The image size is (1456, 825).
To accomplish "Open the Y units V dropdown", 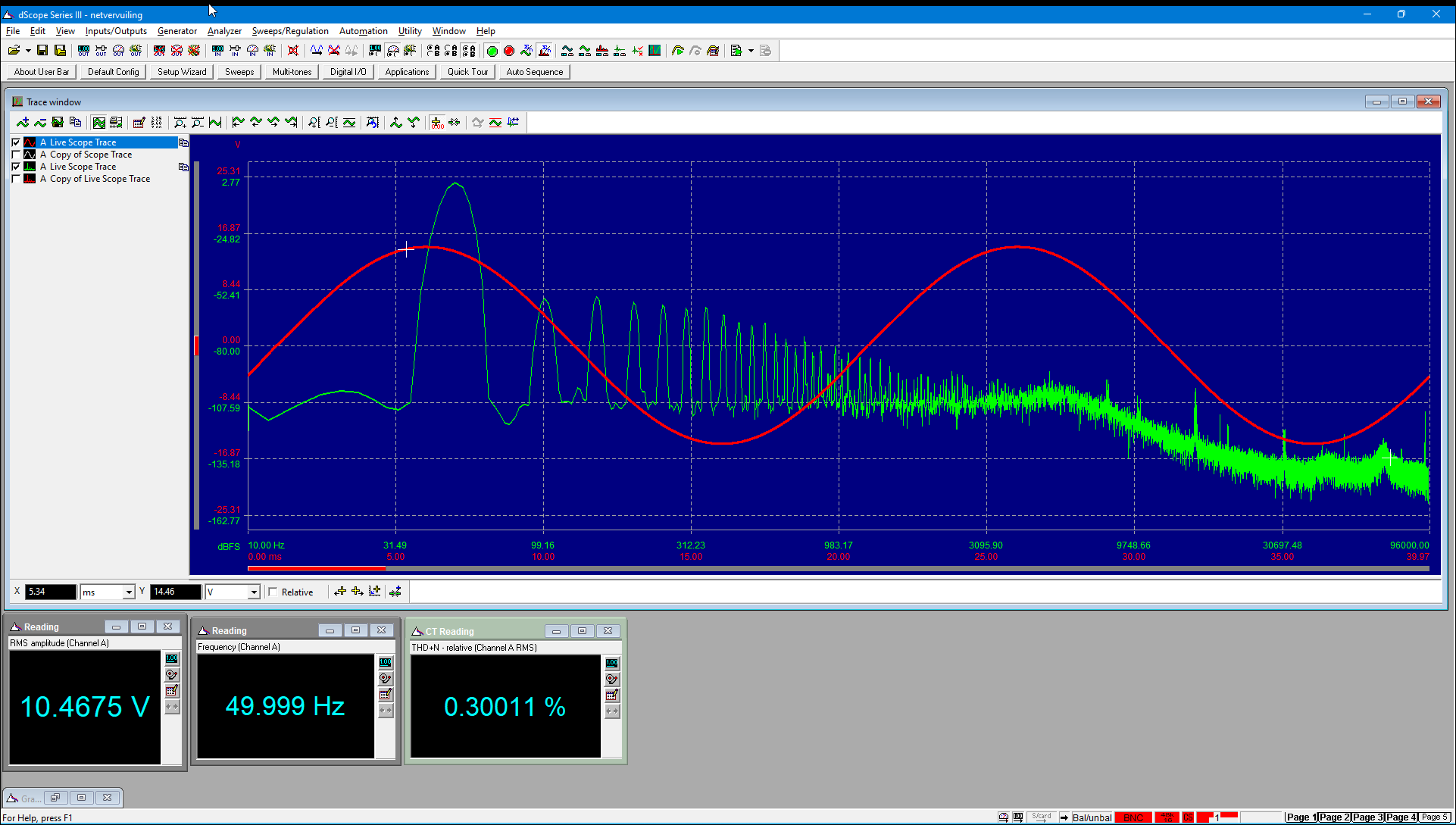I will [x=254, y=592].
